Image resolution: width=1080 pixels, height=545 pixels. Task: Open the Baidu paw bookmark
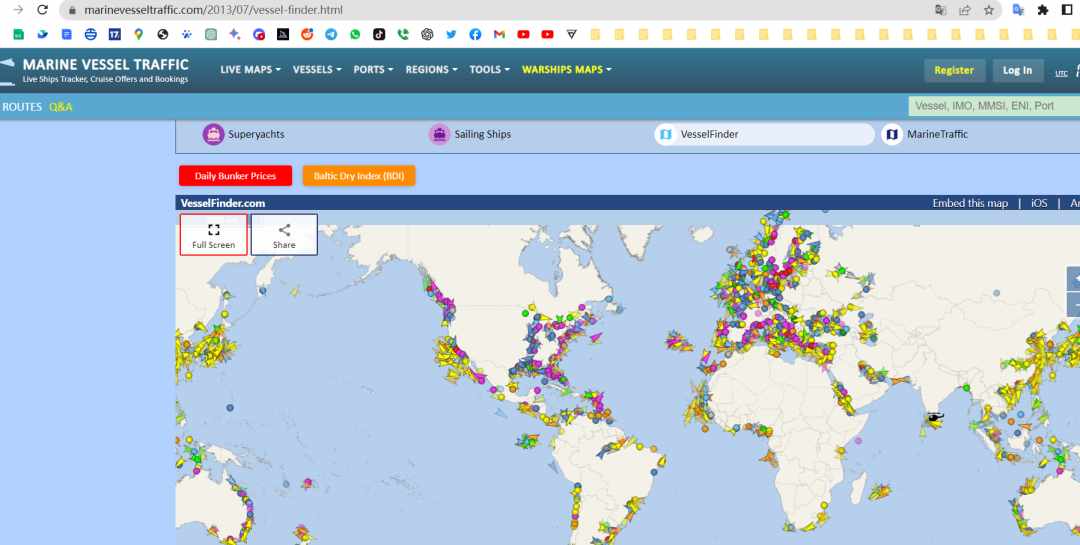tap(187, 34)
